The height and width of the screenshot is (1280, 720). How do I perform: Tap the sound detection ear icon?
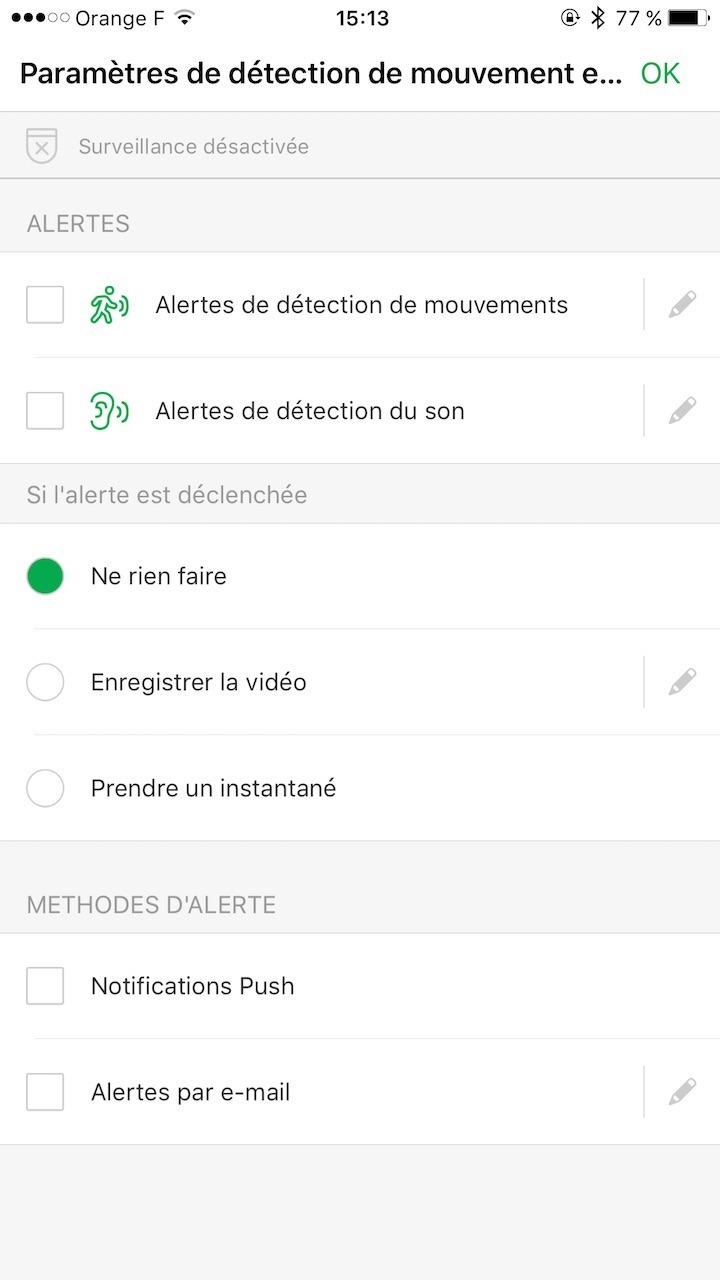[109, 411]
